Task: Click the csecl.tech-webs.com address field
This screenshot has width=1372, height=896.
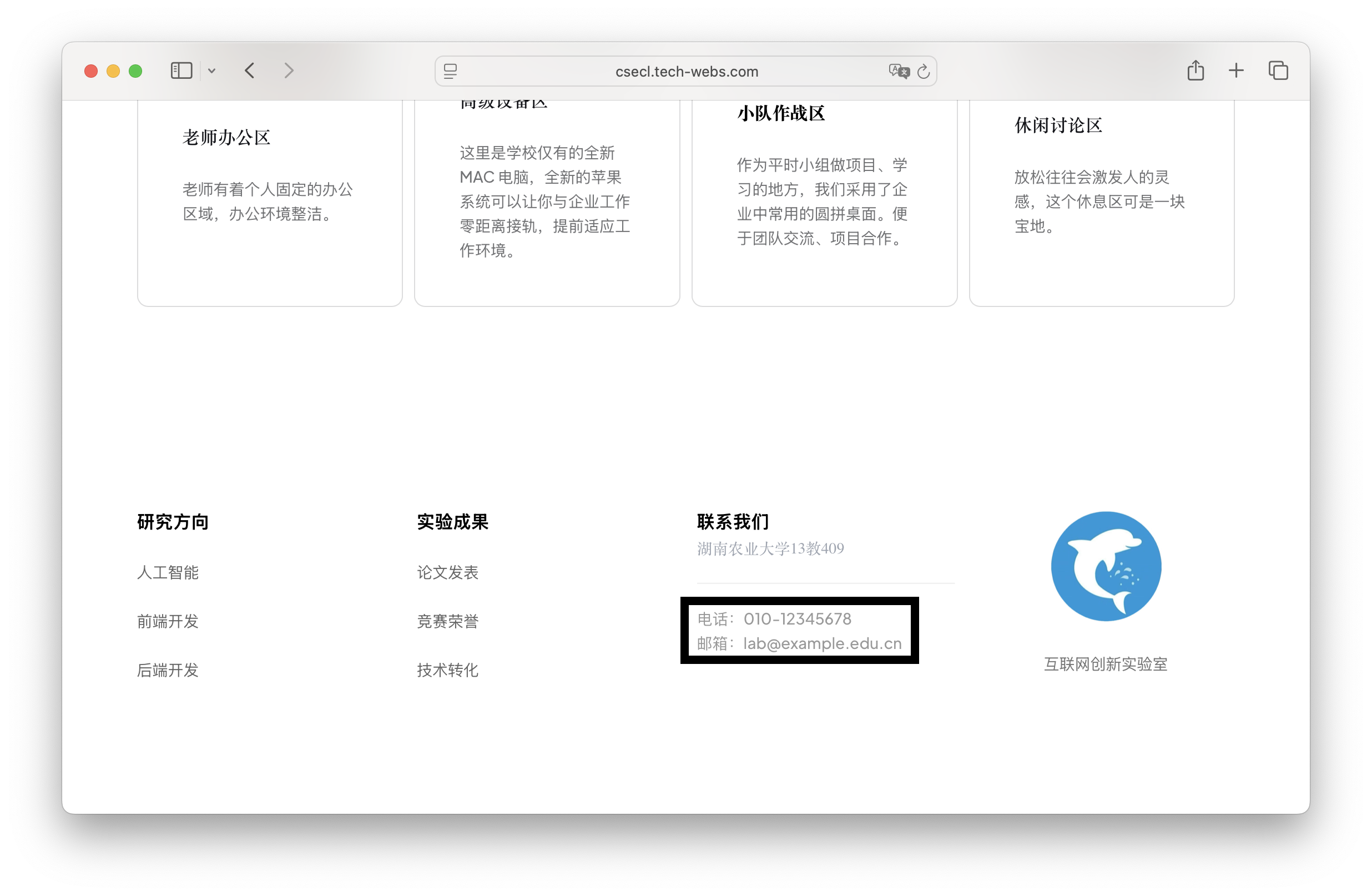Action: [x=686, y=72]
